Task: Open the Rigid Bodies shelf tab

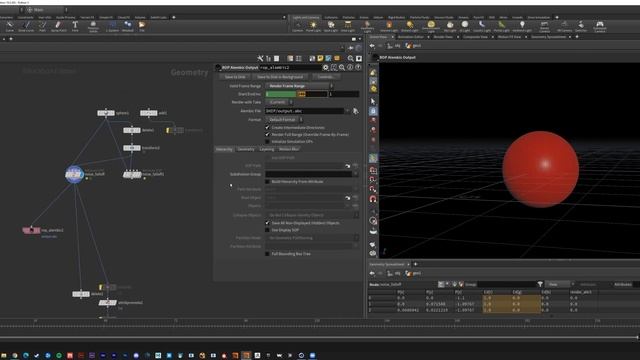Action: click(x=396, y=18)
